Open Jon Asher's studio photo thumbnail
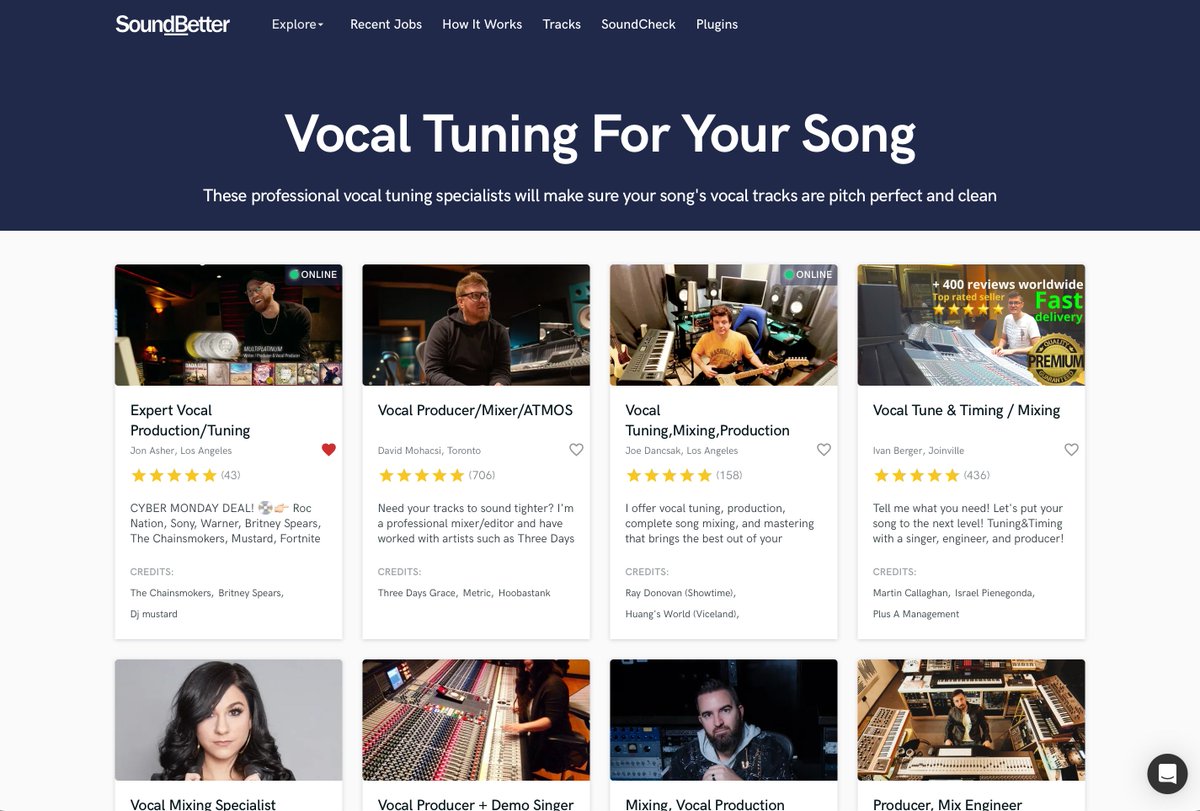 229,325
